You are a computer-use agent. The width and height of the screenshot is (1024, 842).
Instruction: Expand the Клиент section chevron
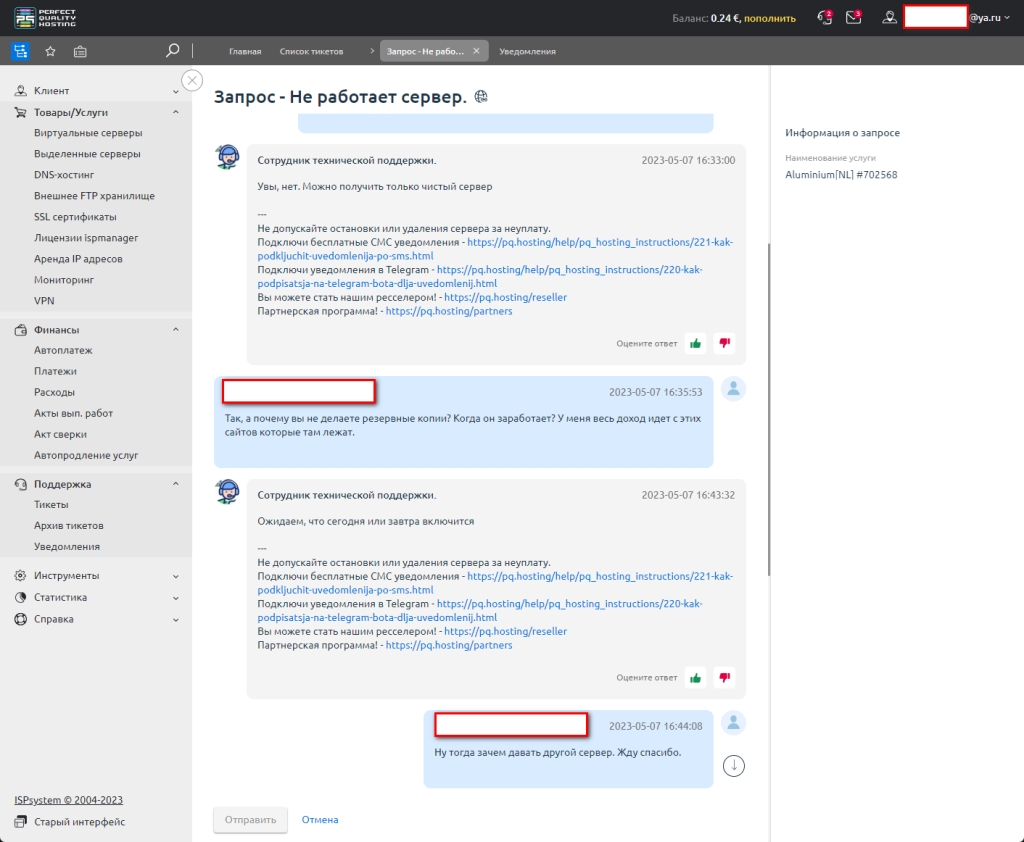tap(176, 91)
